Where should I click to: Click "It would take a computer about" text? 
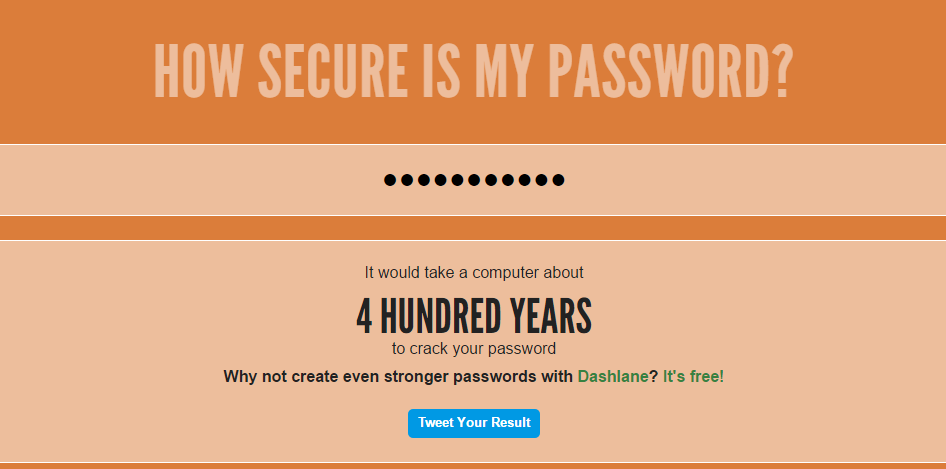click(x=474, y=273)
